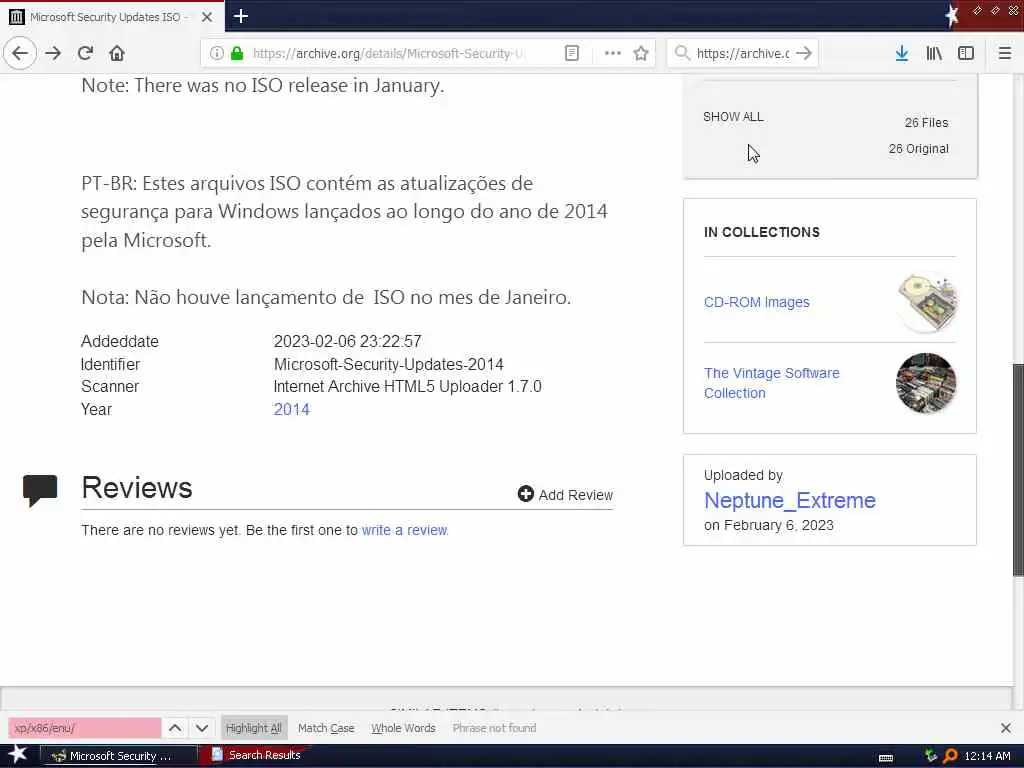
Task: Click Add Review button
Action: [565, 494]
